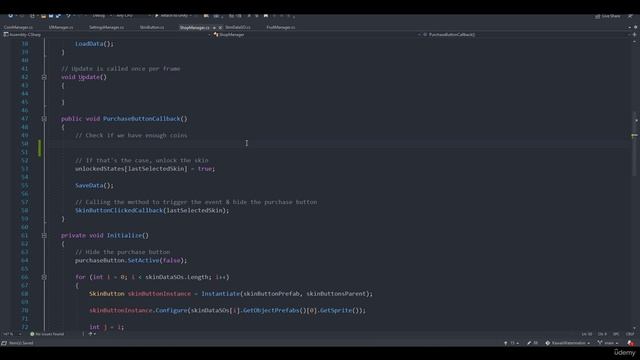Click the "Check if we have enough coins" comment
Image resolution: width=640 pixels, height=360 pixels.
(x=131, y=136)
